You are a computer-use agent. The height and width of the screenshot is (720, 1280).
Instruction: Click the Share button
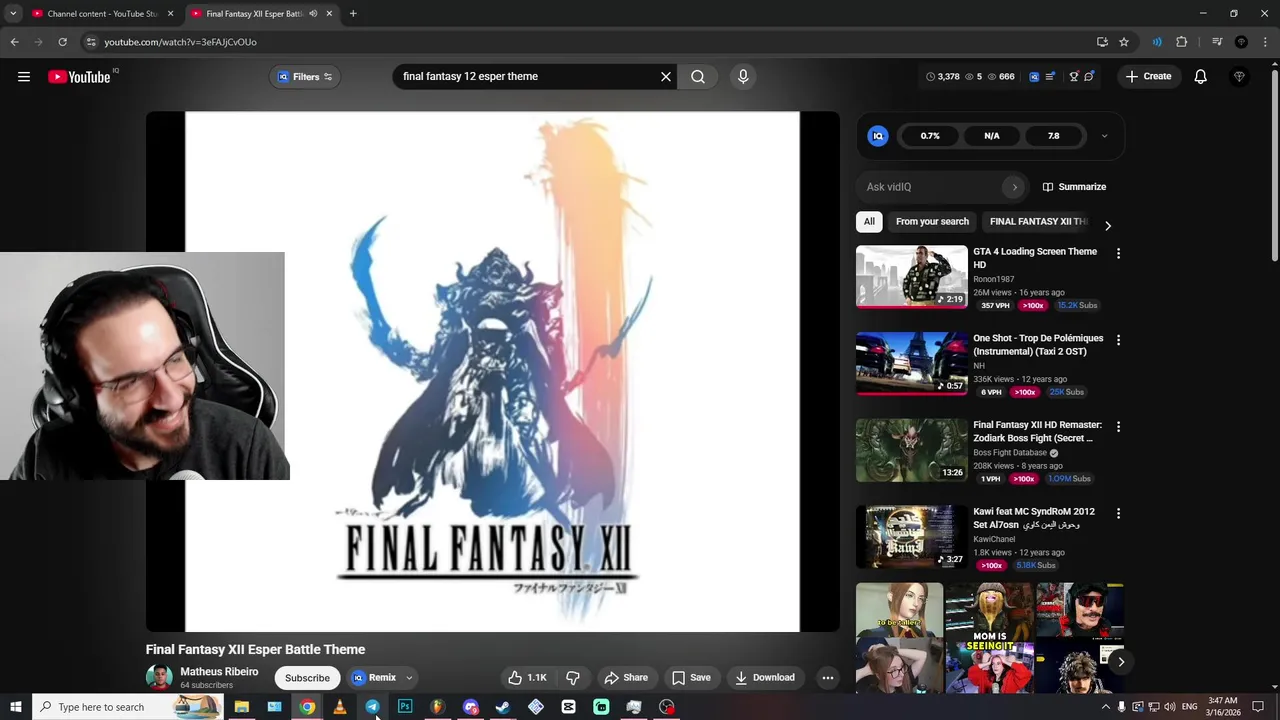pyautogui.click(x=626, y=678)
